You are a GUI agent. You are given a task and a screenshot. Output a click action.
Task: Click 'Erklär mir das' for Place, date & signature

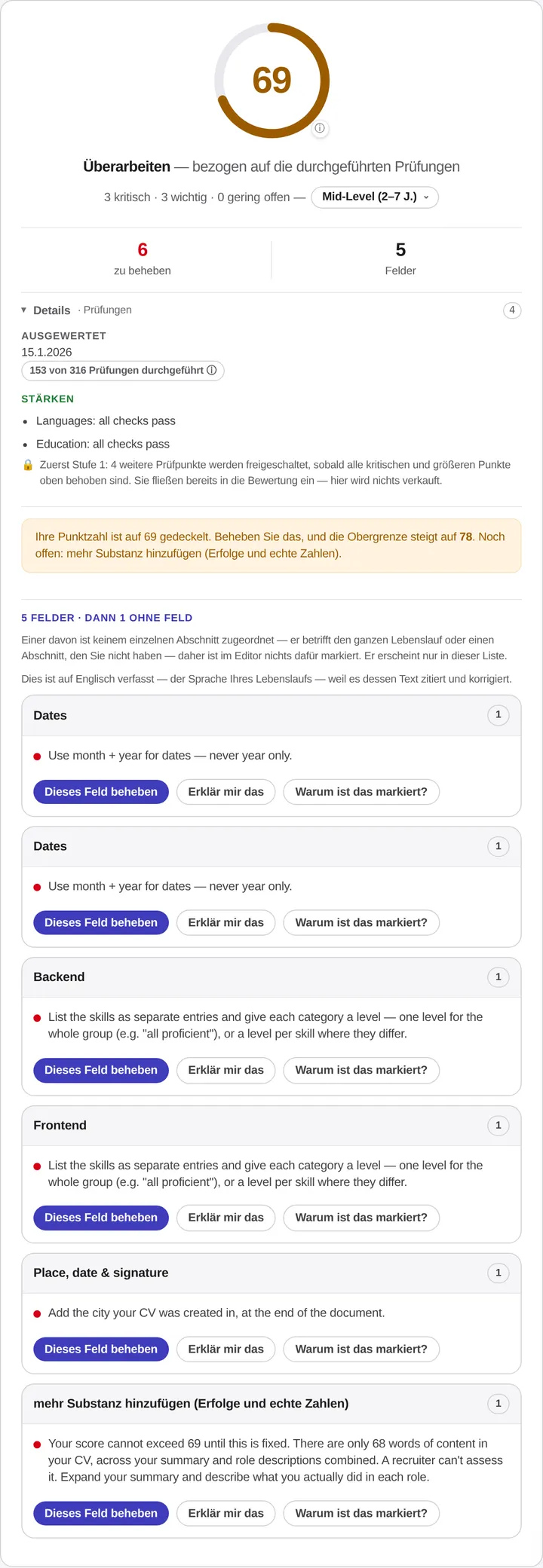pyautogui.click(x=226, y=1349)
